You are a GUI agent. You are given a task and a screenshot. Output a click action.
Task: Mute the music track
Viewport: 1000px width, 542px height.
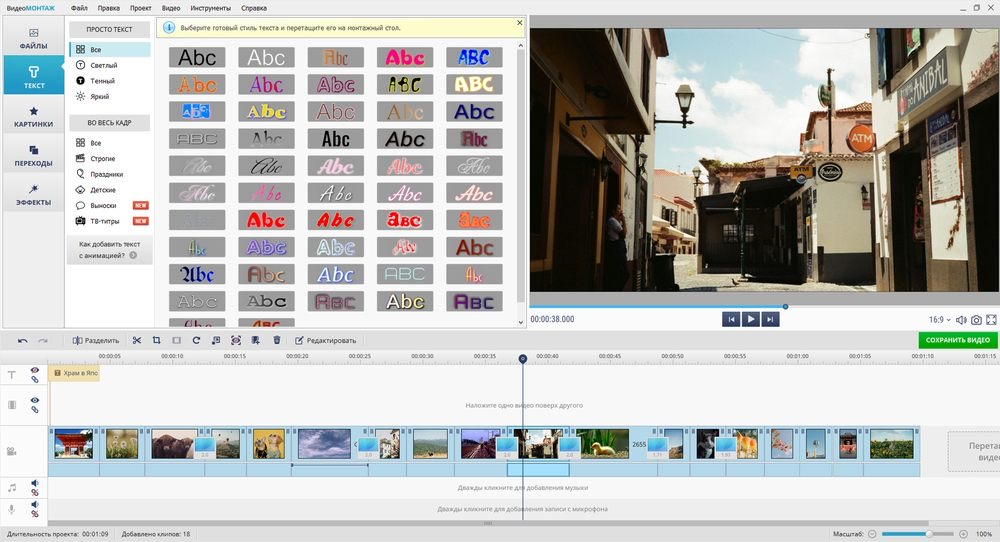(35, 484)
